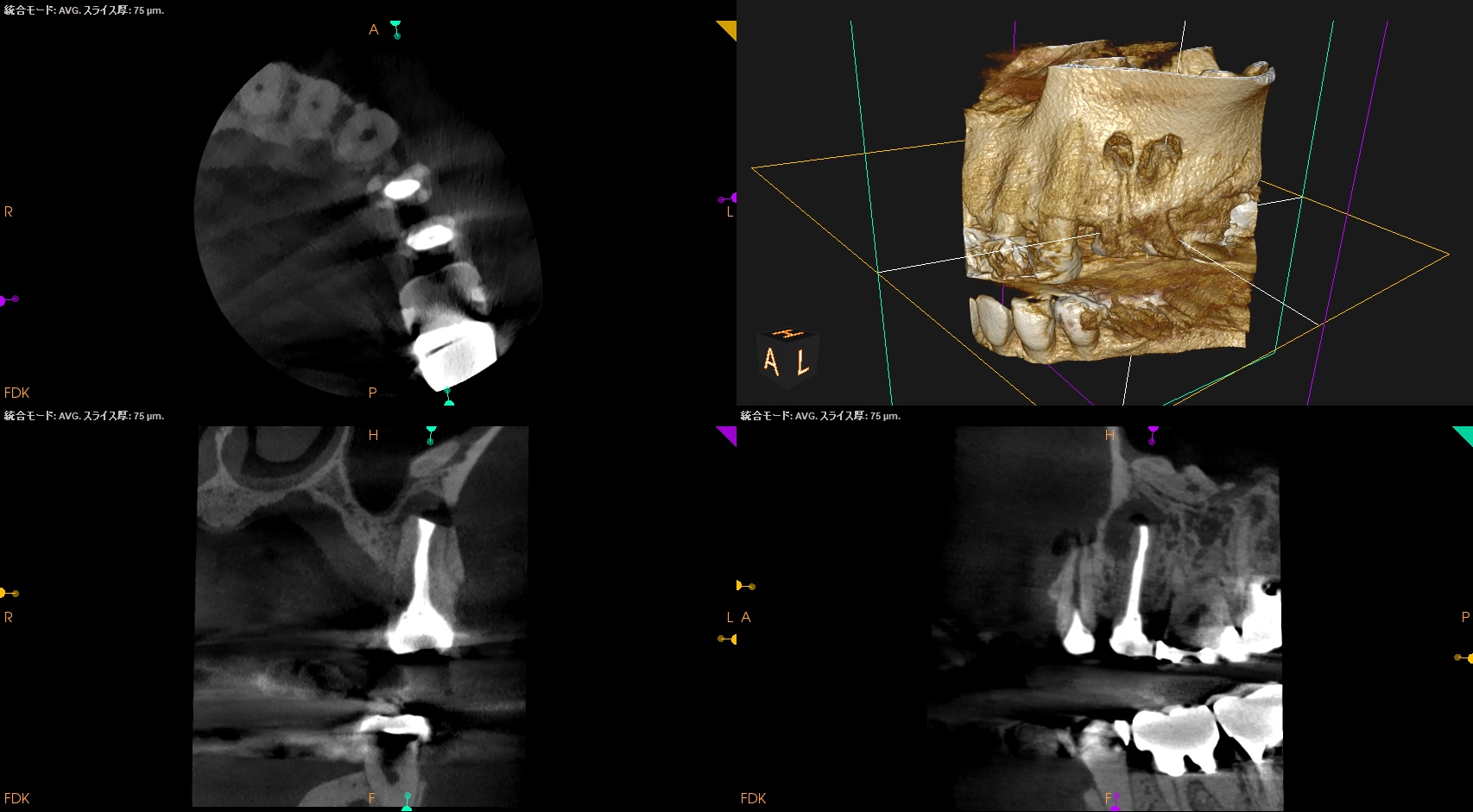Select the bottom green handle in coronal view
Screen dimensions: 1473x812
pos(407,802)
